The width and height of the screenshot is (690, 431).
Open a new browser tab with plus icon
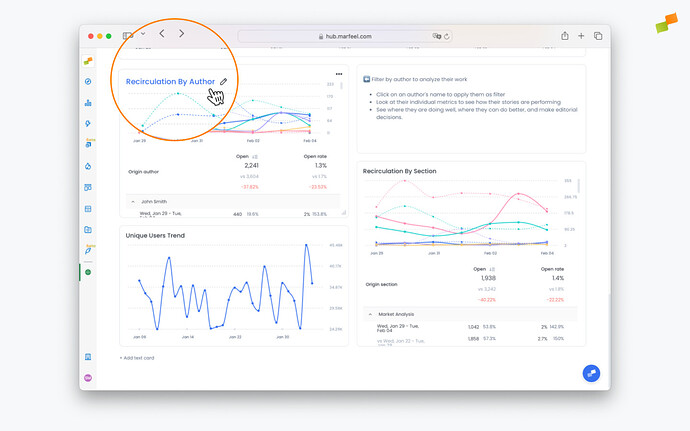click(x=581, y=36)
